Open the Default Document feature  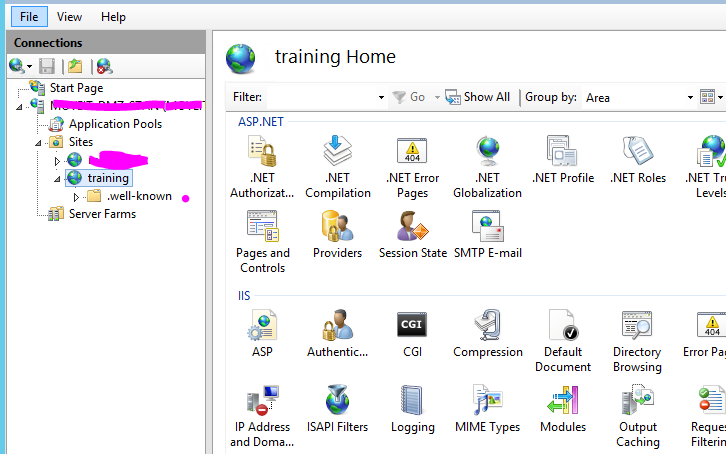tap(563, 341)
